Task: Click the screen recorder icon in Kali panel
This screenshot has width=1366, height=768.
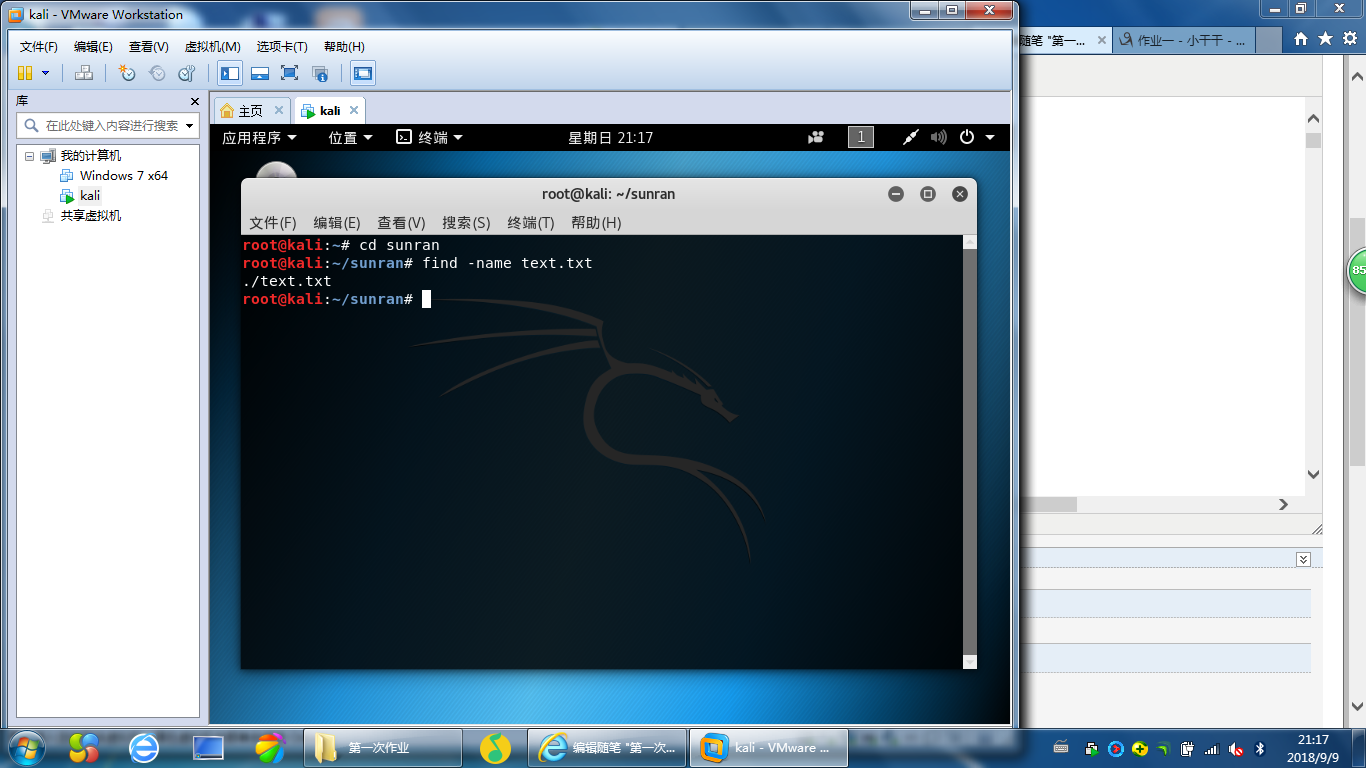Action: coord(817,138)
